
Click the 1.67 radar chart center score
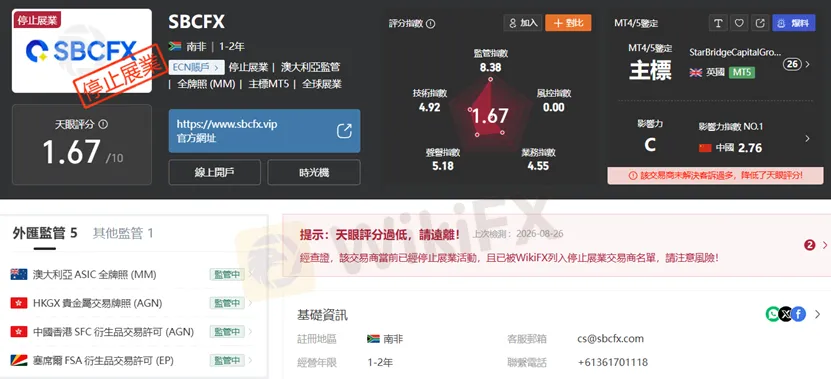(490, 115)
